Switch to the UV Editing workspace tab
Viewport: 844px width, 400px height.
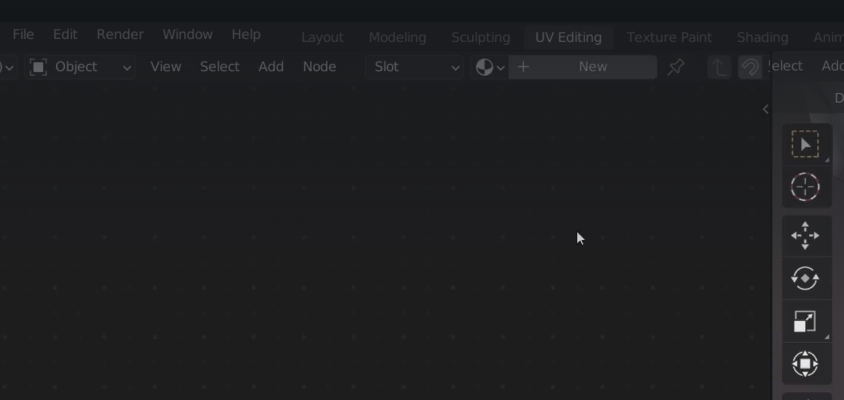coord(568,38)
